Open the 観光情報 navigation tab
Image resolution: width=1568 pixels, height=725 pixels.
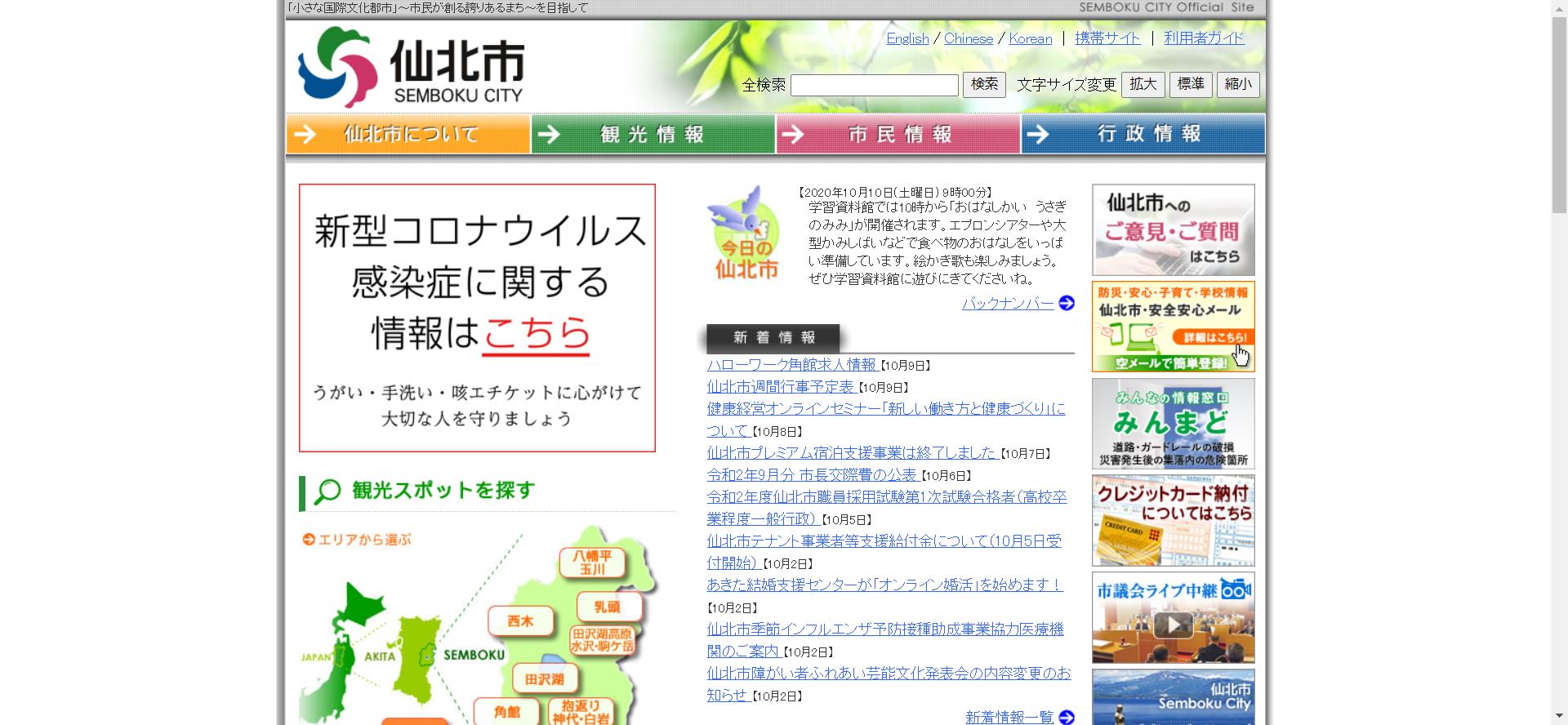coord(653,134)
